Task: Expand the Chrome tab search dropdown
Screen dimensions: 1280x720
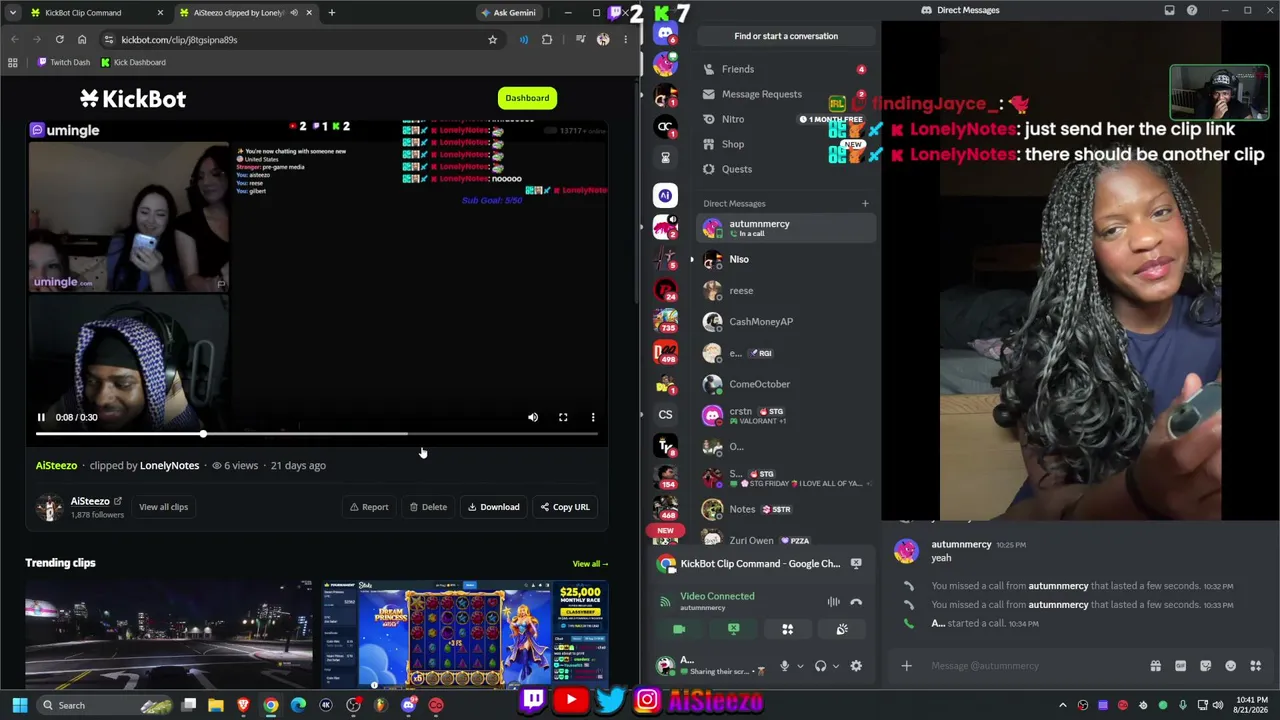Action: click(x=12, y=13)
